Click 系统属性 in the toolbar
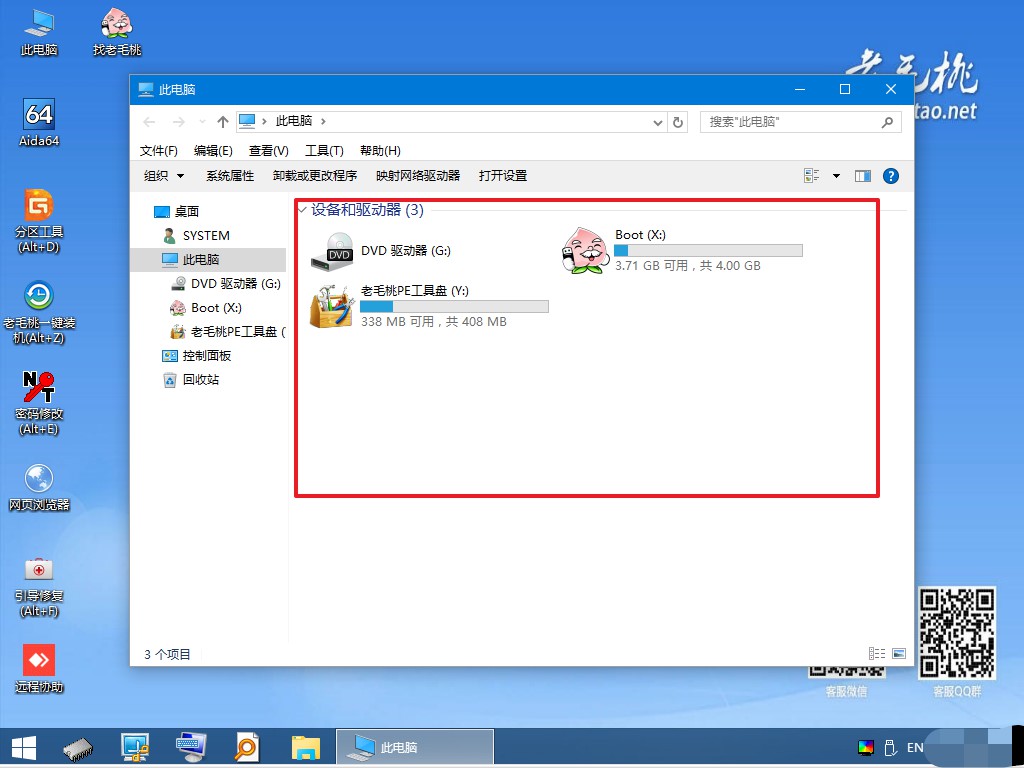1024x768 pixels. tap(230, 176)
